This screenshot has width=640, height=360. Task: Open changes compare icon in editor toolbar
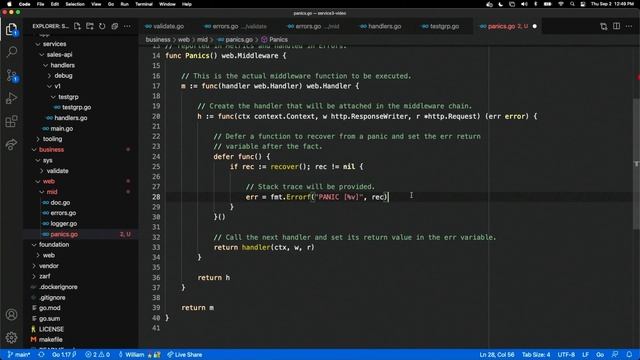coord(604,27)
